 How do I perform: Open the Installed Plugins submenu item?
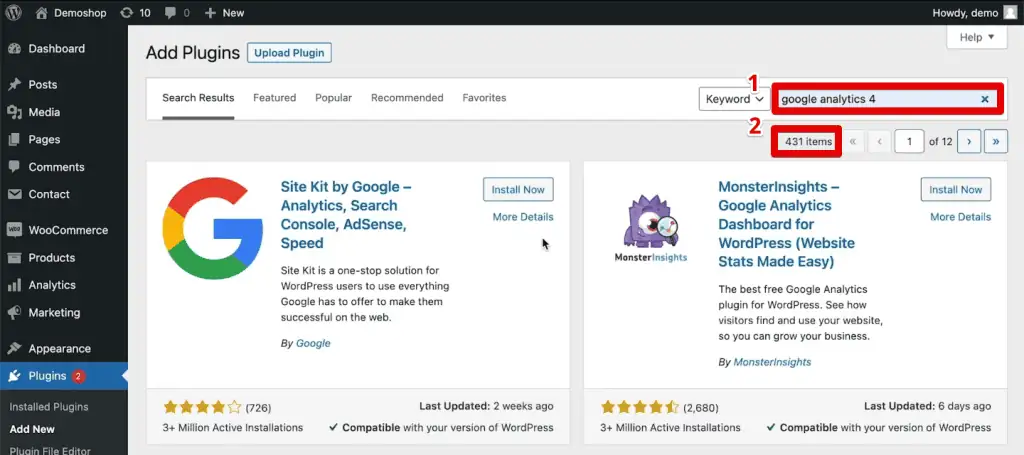49,407
